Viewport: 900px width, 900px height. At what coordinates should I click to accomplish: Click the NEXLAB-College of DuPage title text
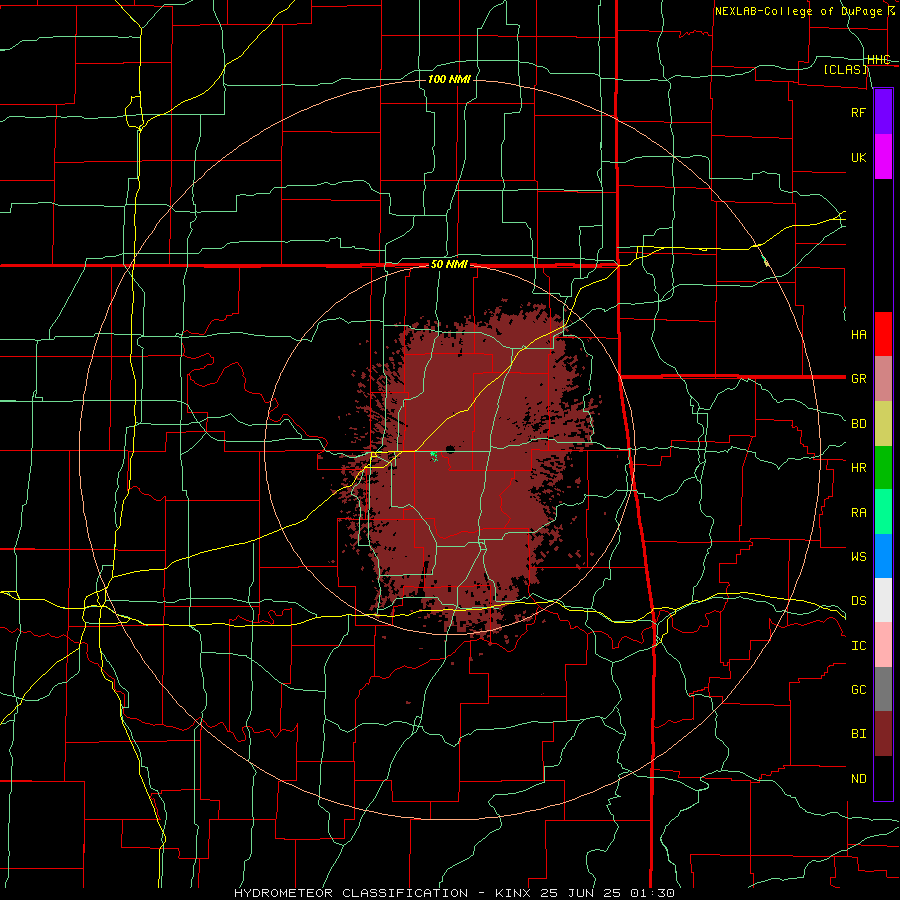click(x=800, y=11)
